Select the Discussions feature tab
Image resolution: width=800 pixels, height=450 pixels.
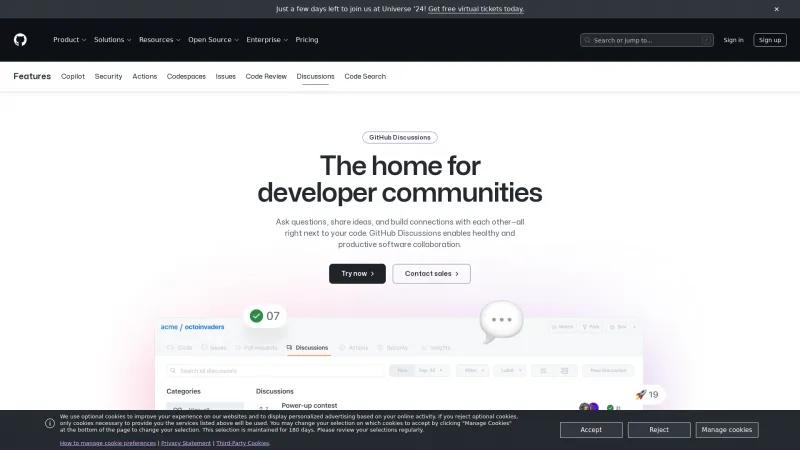(x=315, y=77)
